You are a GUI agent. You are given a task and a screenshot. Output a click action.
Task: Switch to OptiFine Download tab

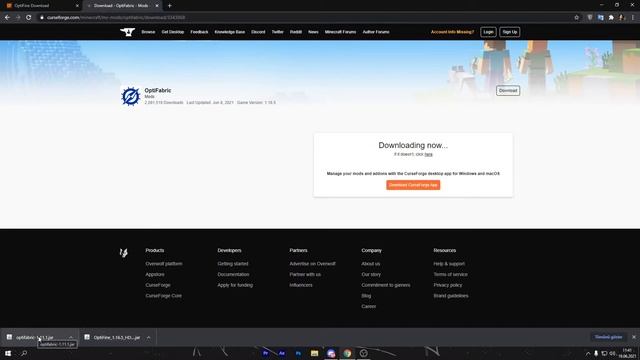[41, 6]
